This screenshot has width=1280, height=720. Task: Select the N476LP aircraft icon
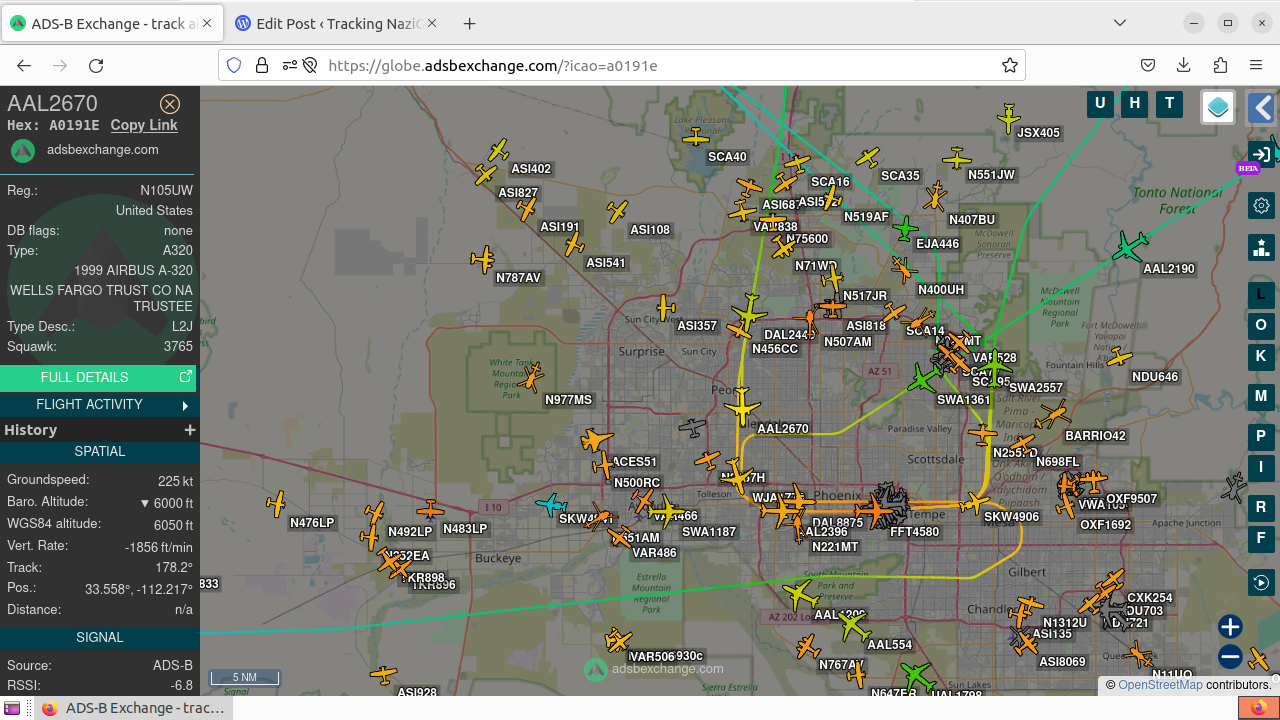pos(276,504)
